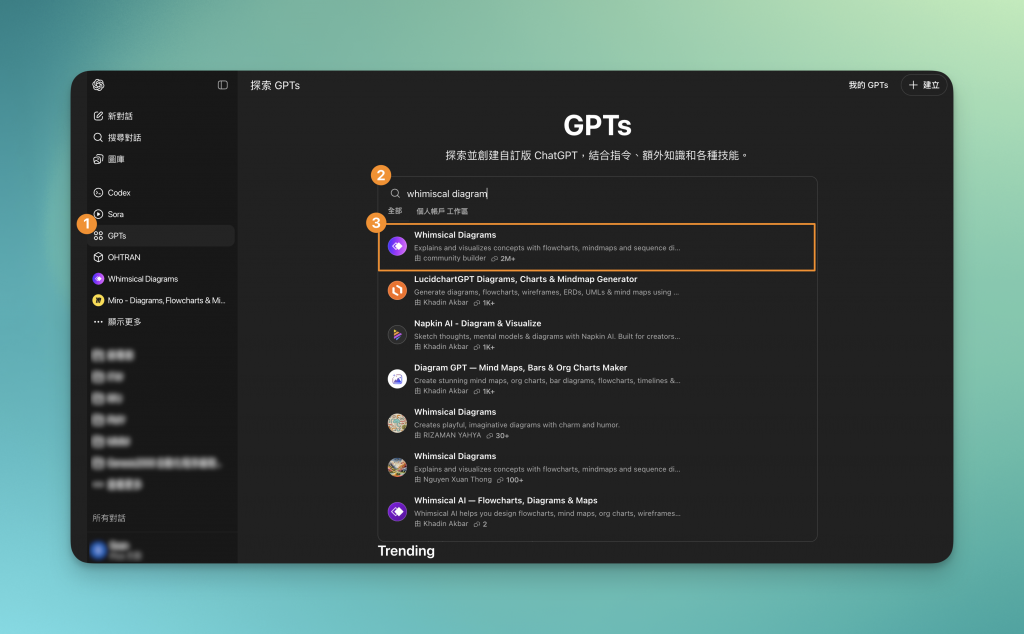Click the 建立 create button
Screen dimensions: 1024x634
(924, 85)
